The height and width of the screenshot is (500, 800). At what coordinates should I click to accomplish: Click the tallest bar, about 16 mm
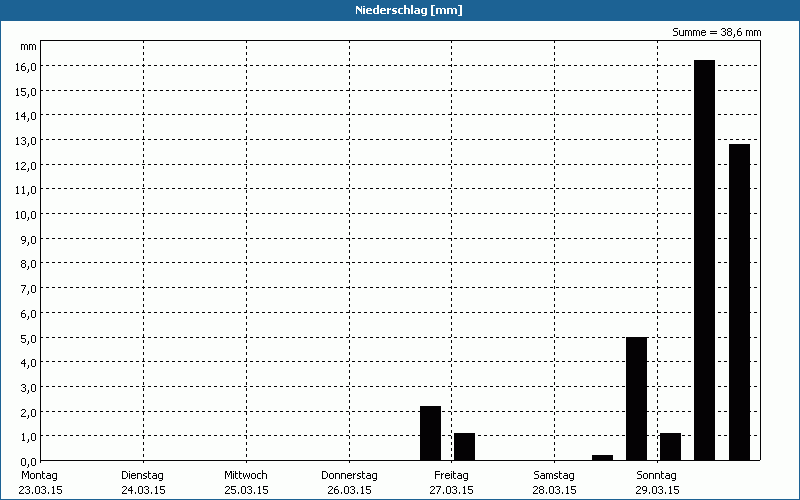(705, 260)
